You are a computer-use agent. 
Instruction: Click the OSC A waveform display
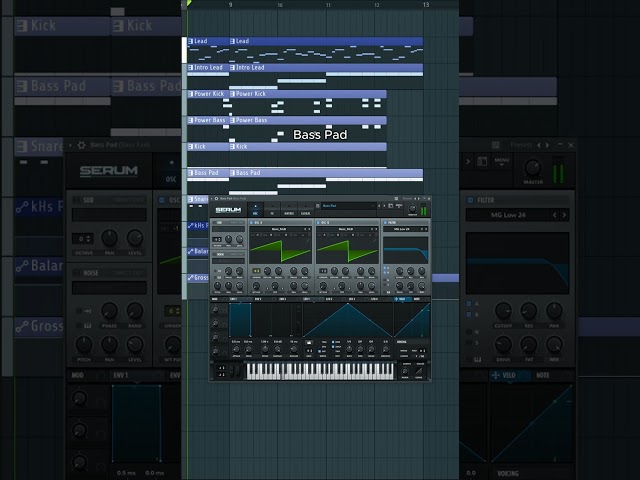(280, 250)
